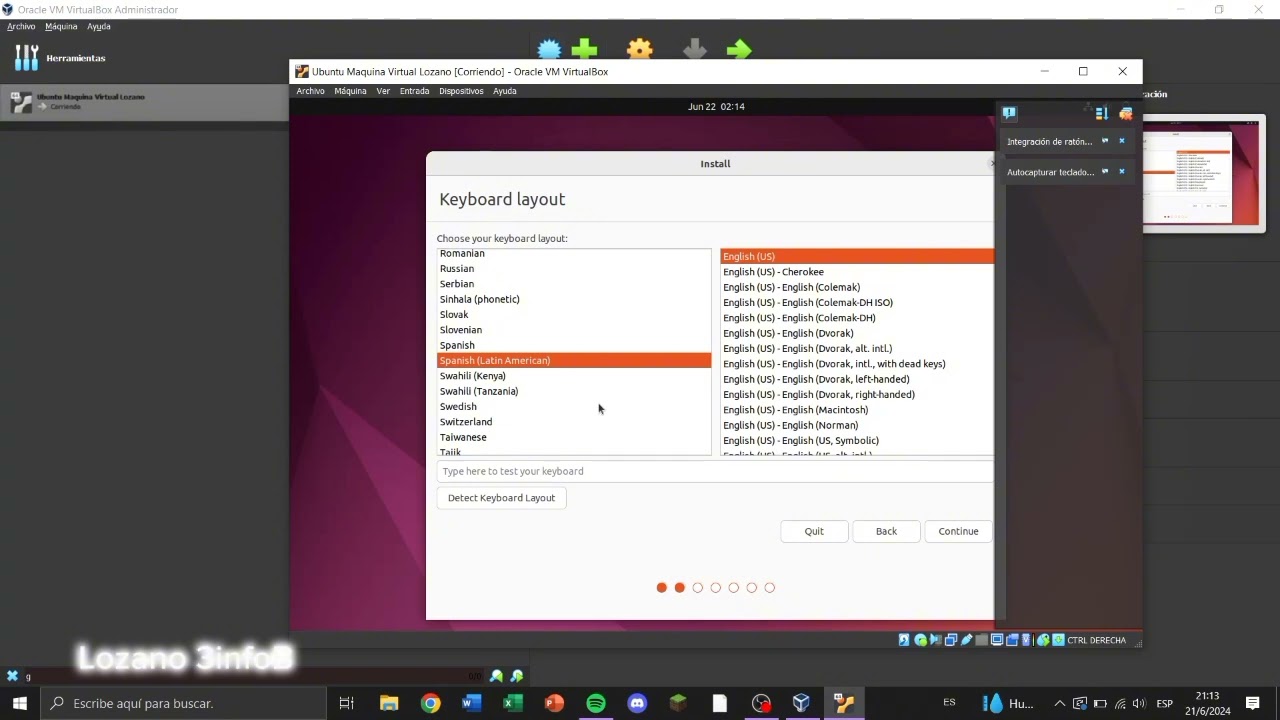Open Discord from the taskbar
Viewport: 1280px width, 720px height.
tap(637, 703)
